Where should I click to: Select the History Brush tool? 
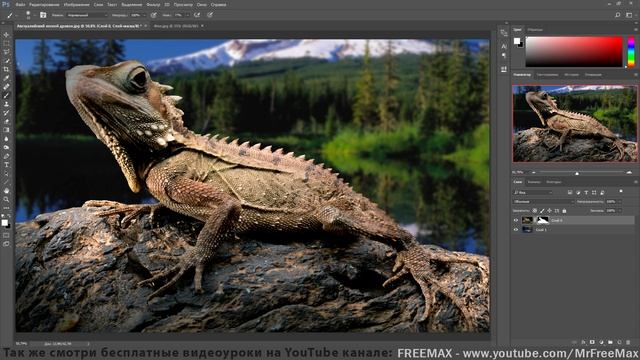point(6,113)
